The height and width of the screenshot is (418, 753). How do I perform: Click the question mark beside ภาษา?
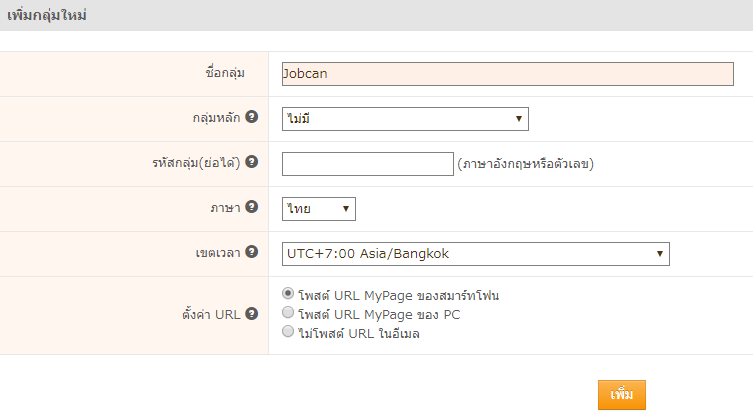[252, 207]
